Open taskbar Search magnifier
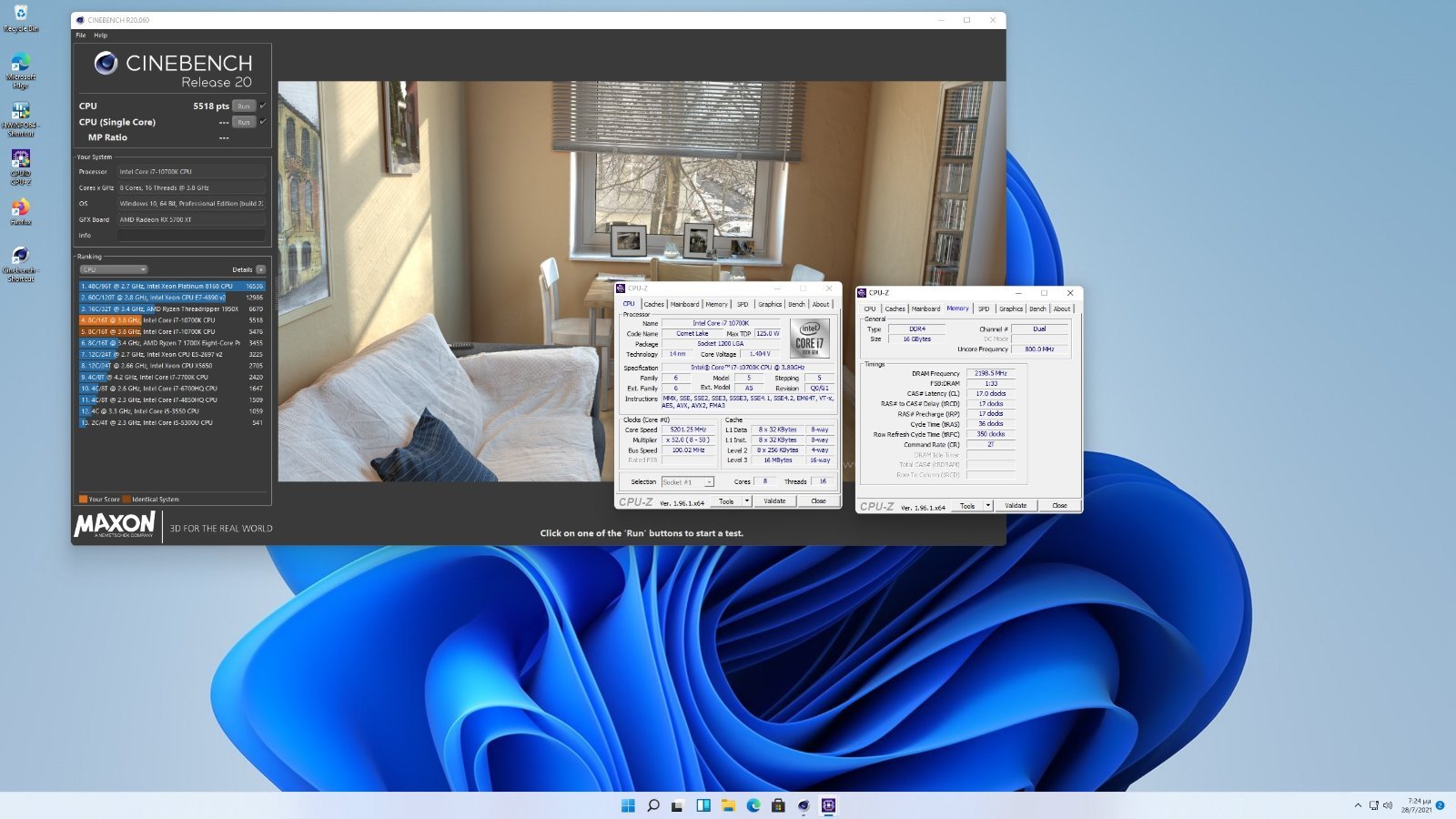Screen dimensions: 1456x819 coord(652,805)
